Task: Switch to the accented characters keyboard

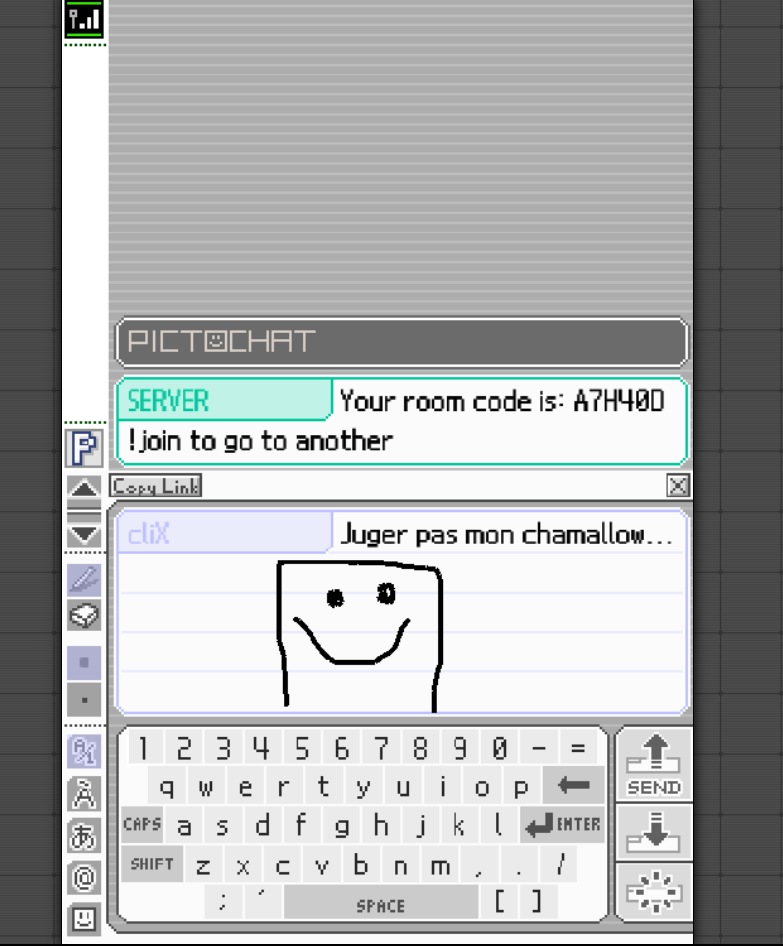Action: 84,794
